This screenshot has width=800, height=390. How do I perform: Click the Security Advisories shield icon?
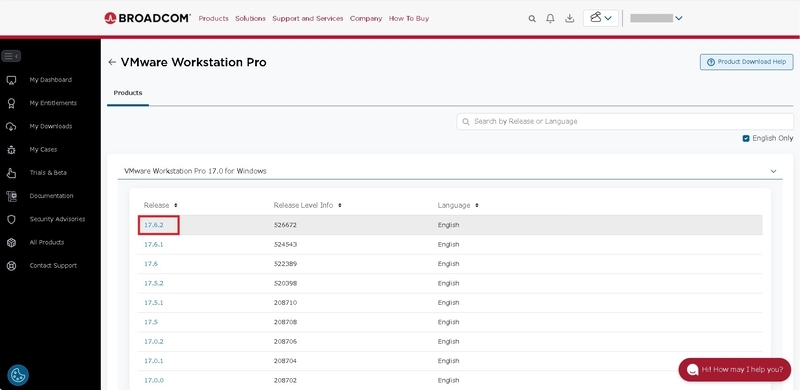11,220
